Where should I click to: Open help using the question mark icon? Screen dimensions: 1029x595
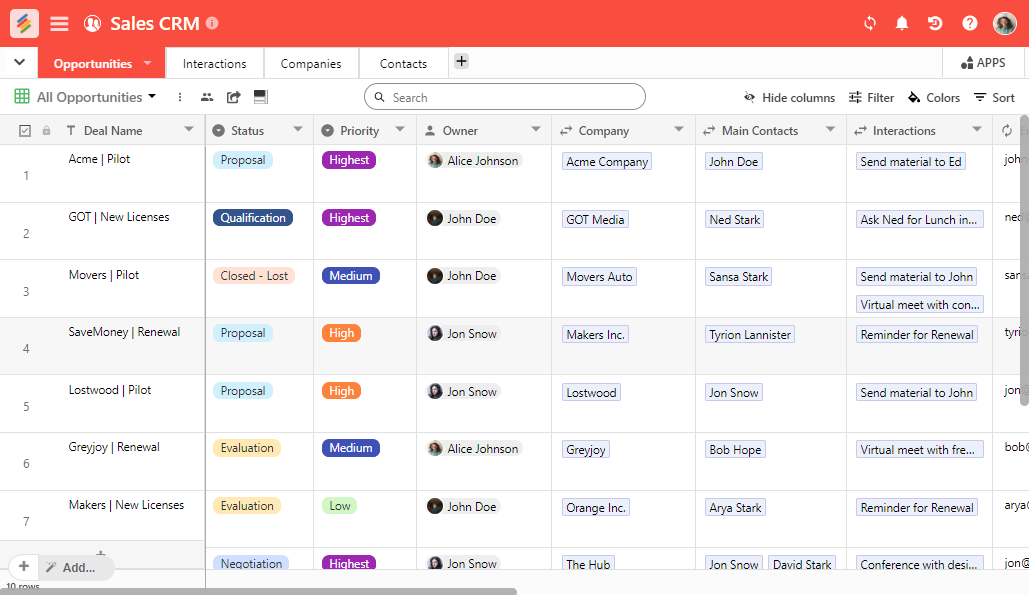coord(969,23)
